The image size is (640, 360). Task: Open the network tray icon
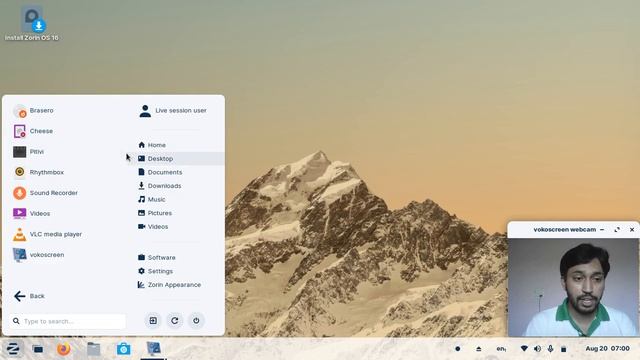[x=524, y=349]
